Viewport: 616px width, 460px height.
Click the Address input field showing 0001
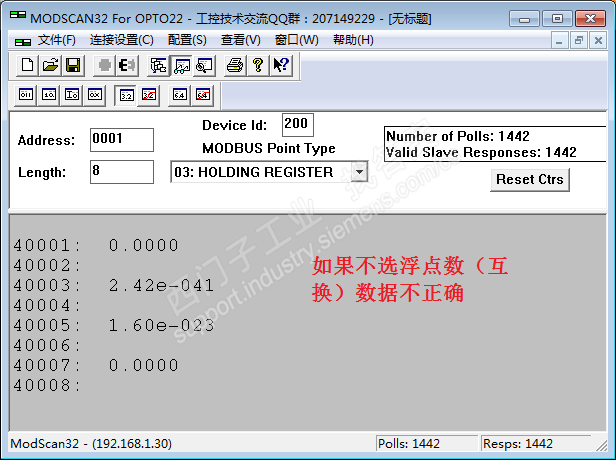click(x=122, y=140)
